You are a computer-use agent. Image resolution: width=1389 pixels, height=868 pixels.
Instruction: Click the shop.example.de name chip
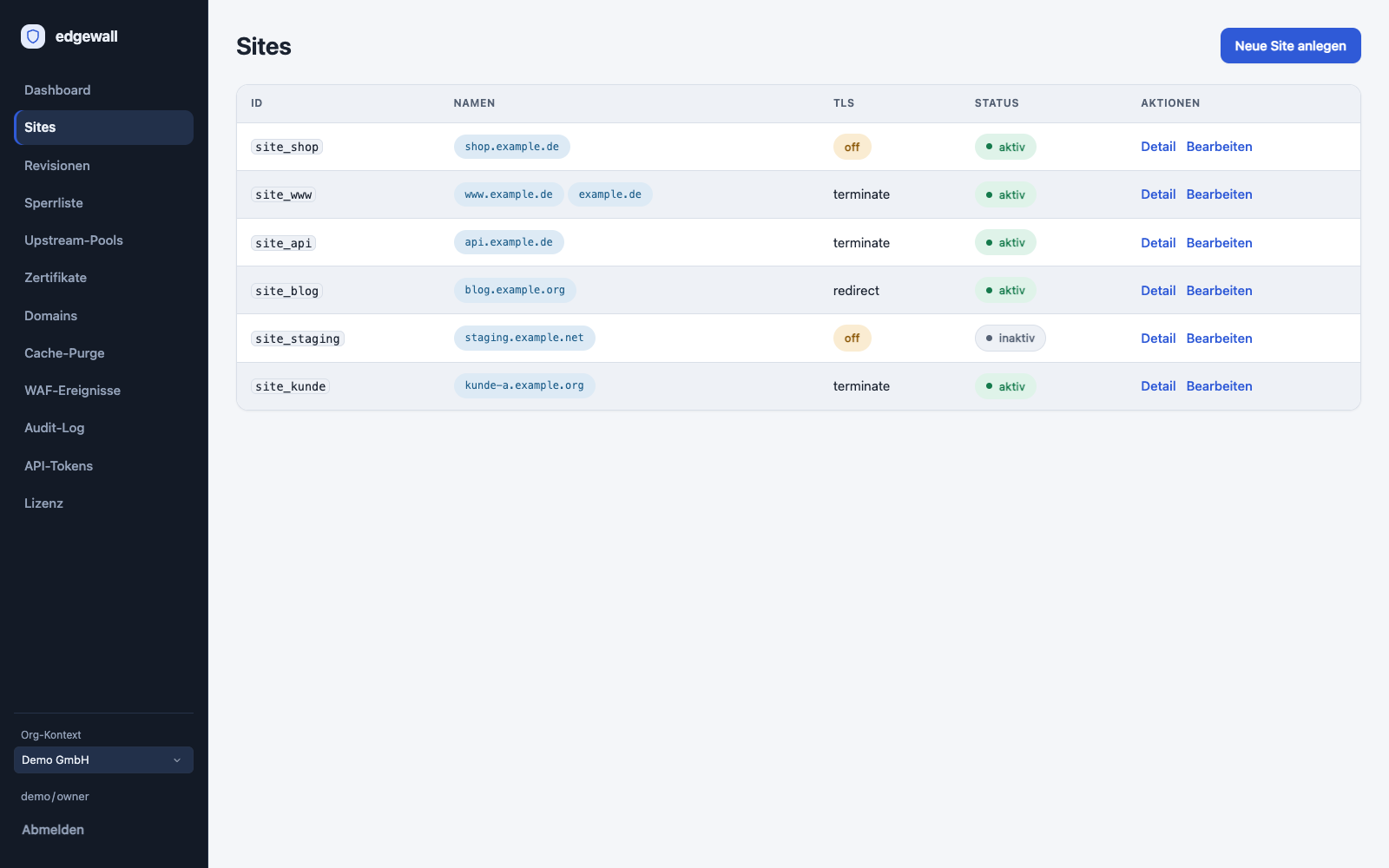(x=512, y=147)
